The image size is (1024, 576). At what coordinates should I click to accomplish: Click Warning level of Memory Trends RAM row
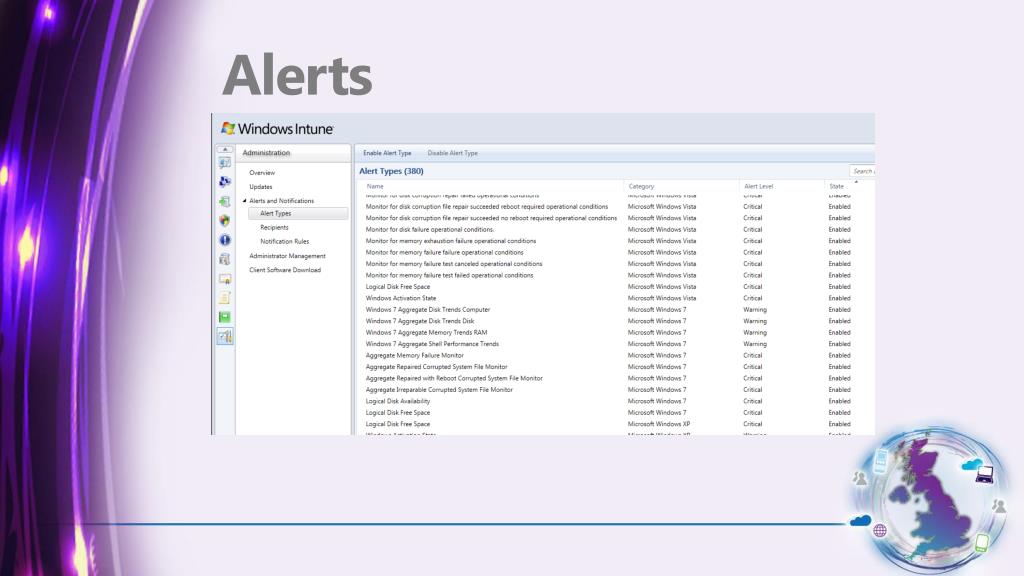tap(755, 332)
